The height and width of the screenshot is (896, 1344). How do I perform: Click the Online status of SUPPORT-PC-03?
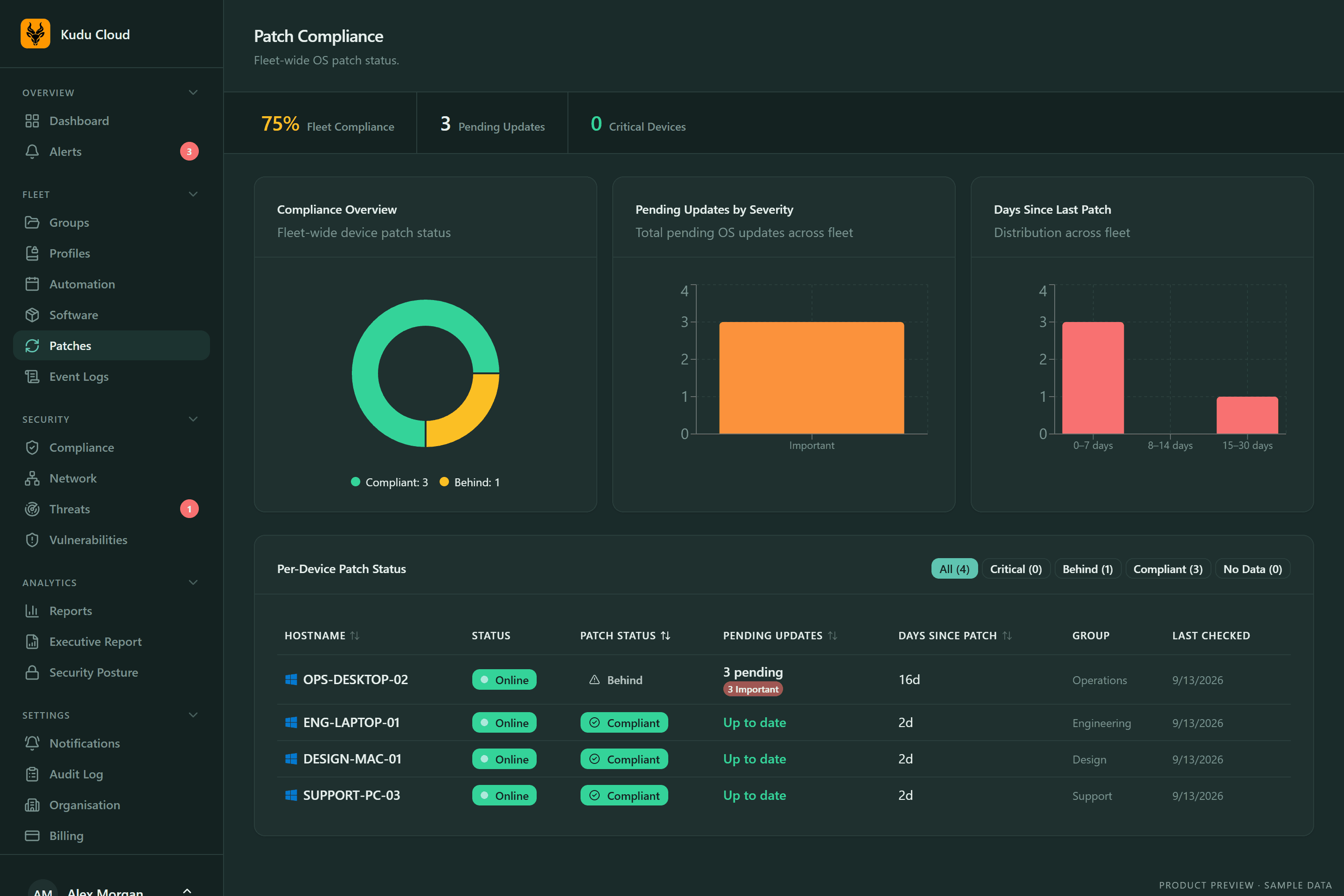tap(504, 795)
